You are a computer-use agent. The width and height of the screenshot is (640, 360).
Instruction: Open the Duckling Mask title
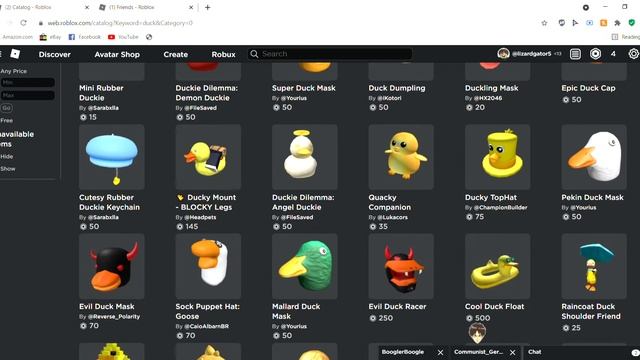491,88
